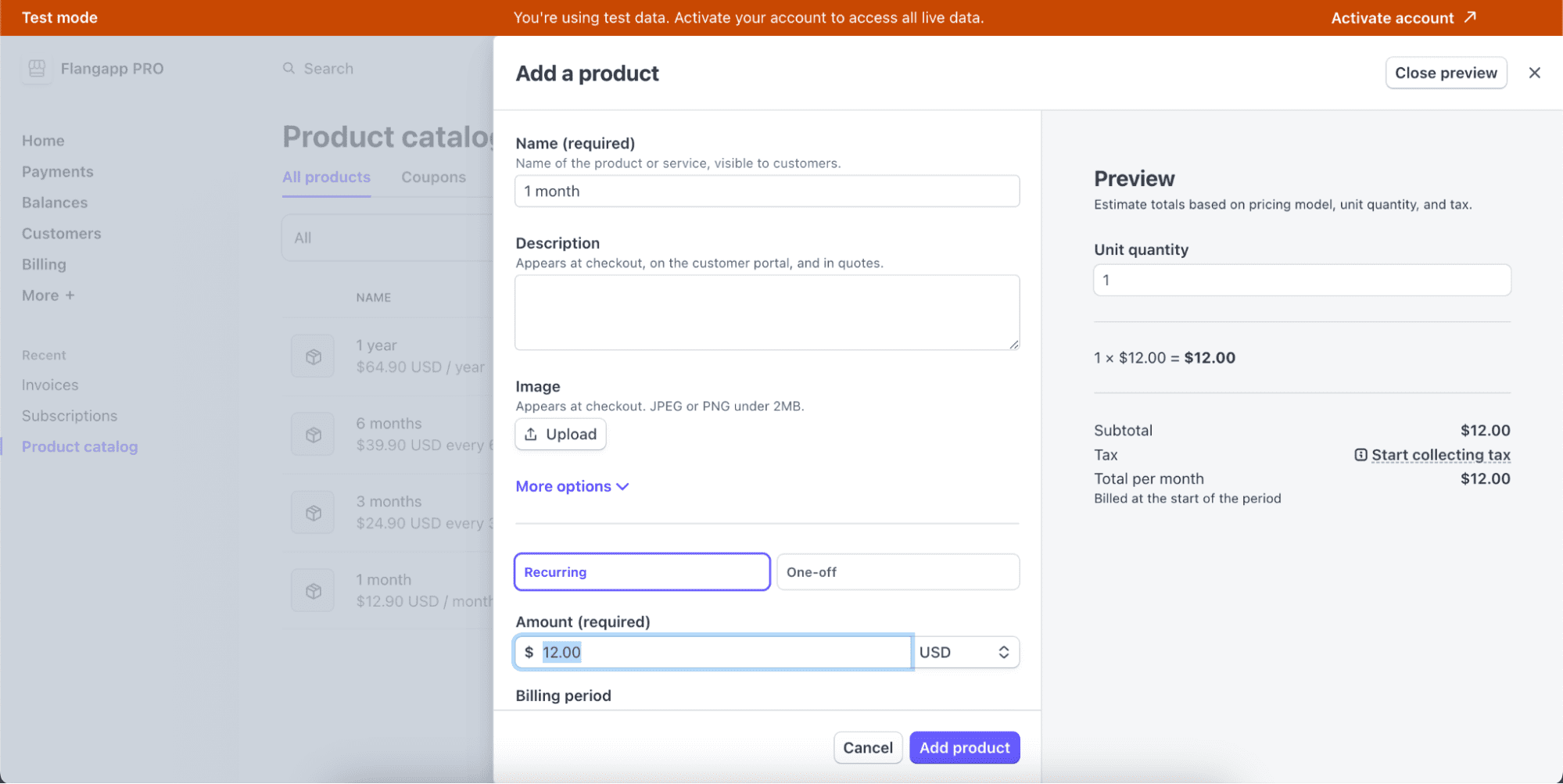The height and width of the screenshot is (784, 1563).
Task: Close the Add a product panel
Action: (1534, 73)
